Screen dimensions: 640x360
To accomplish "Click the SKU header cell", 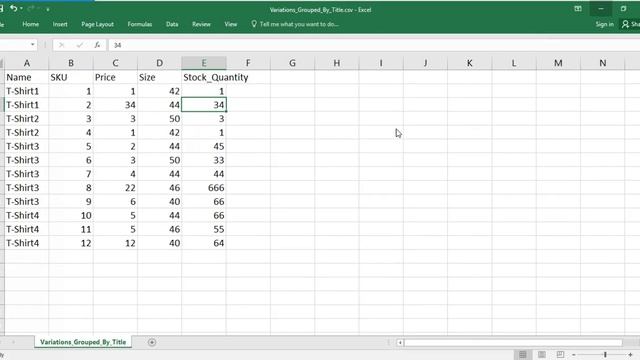I will click(71, 77).
